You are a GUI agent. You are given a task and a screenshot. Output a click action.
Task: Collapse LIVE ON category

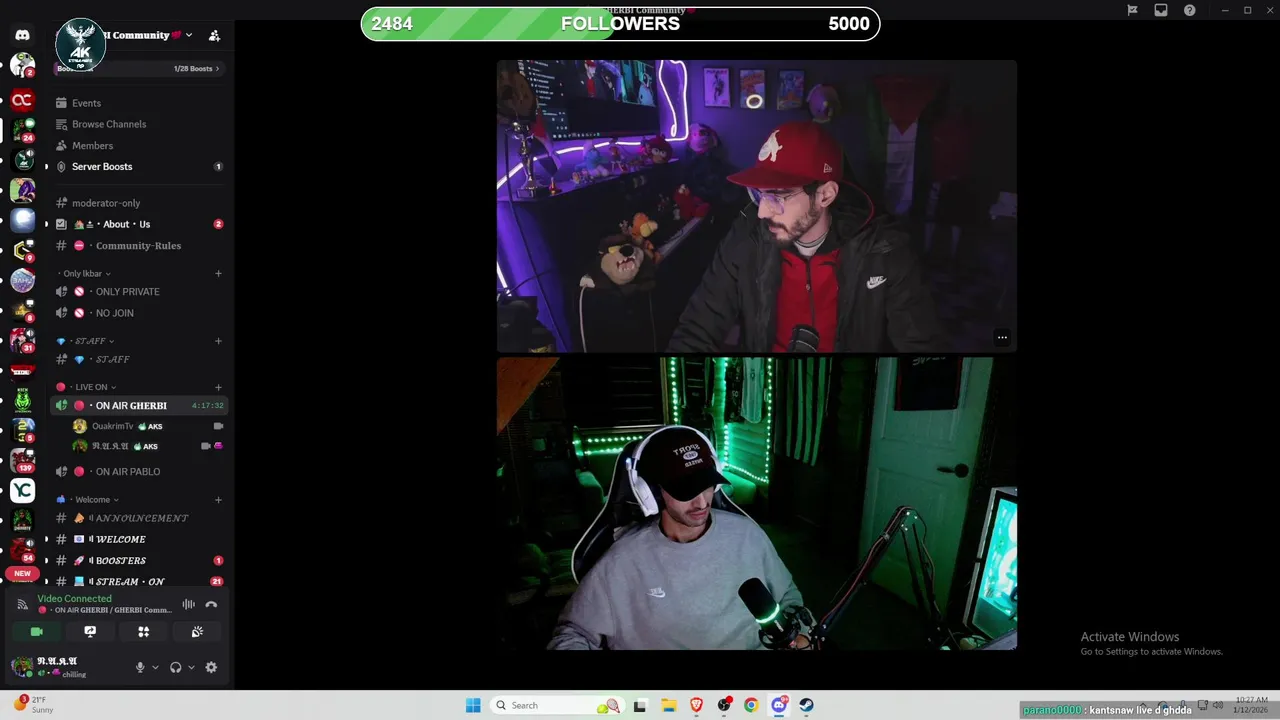86,387
